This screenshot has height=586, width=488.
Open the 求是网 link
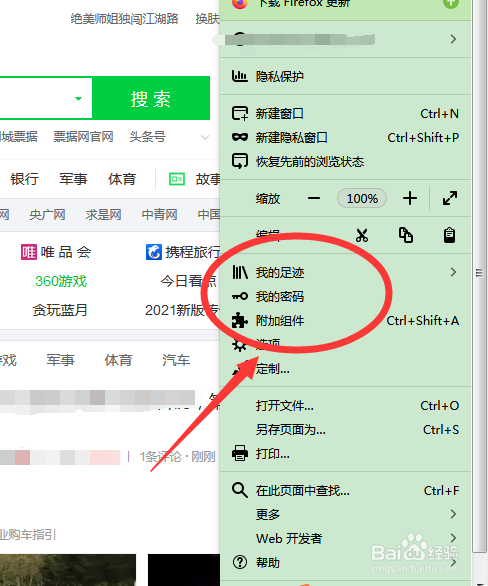[103, 215]
